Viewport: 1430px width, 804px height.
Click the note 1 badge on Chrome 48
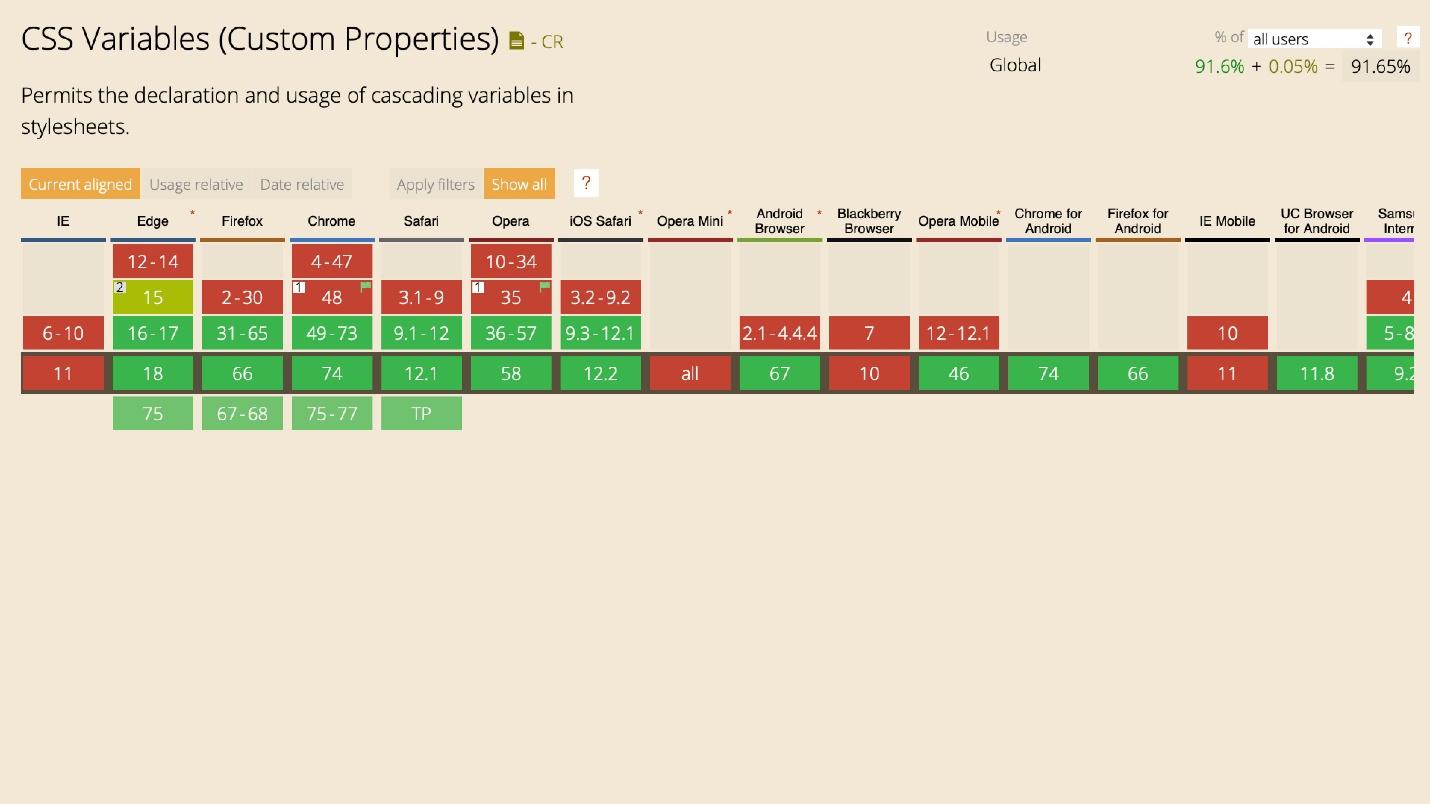point(299,287)
